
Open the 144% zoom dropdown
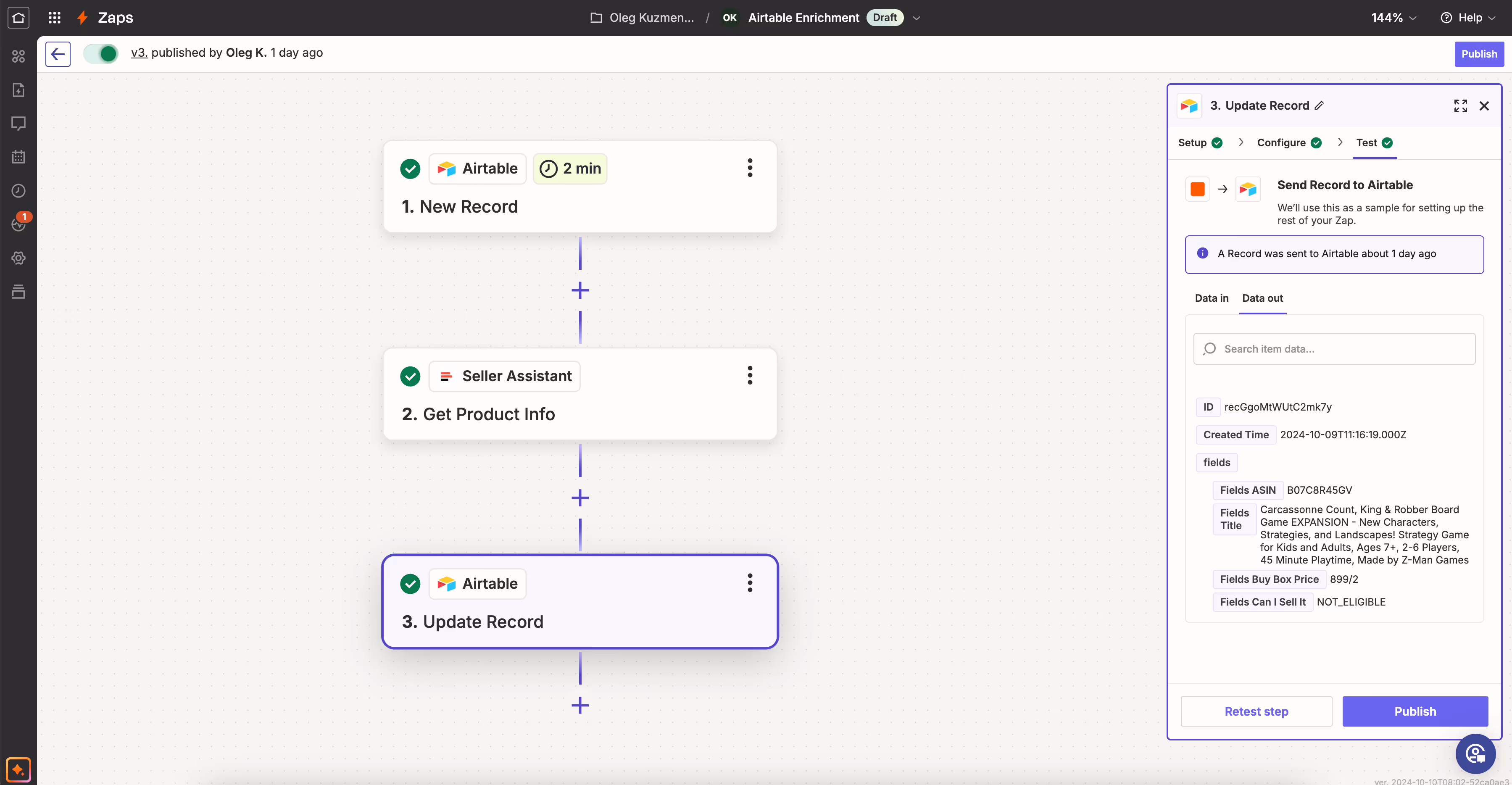(1393, 18)
